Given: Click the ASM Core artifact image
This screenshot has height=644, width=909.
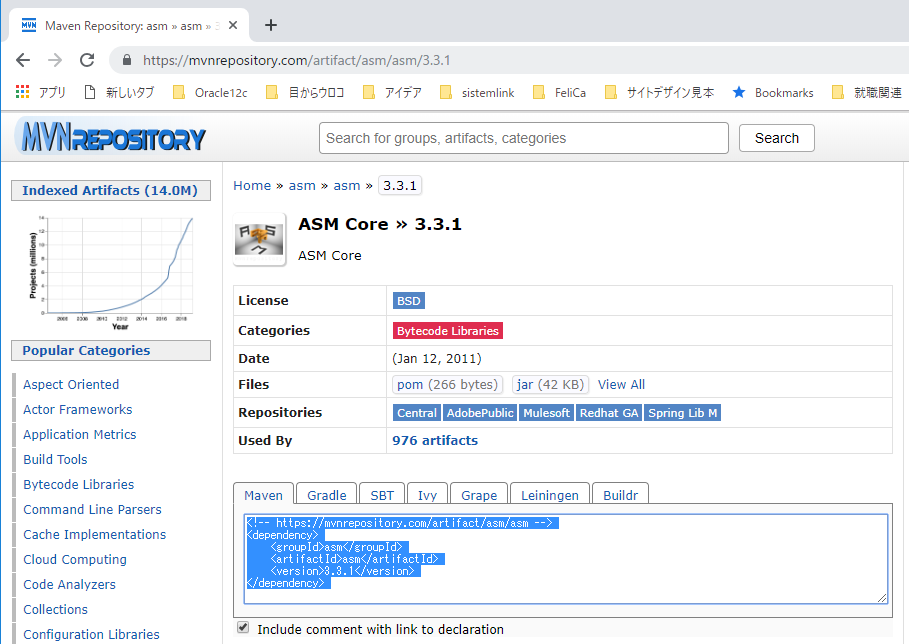Looking at the screenshot, I should [x=259, y=239].
